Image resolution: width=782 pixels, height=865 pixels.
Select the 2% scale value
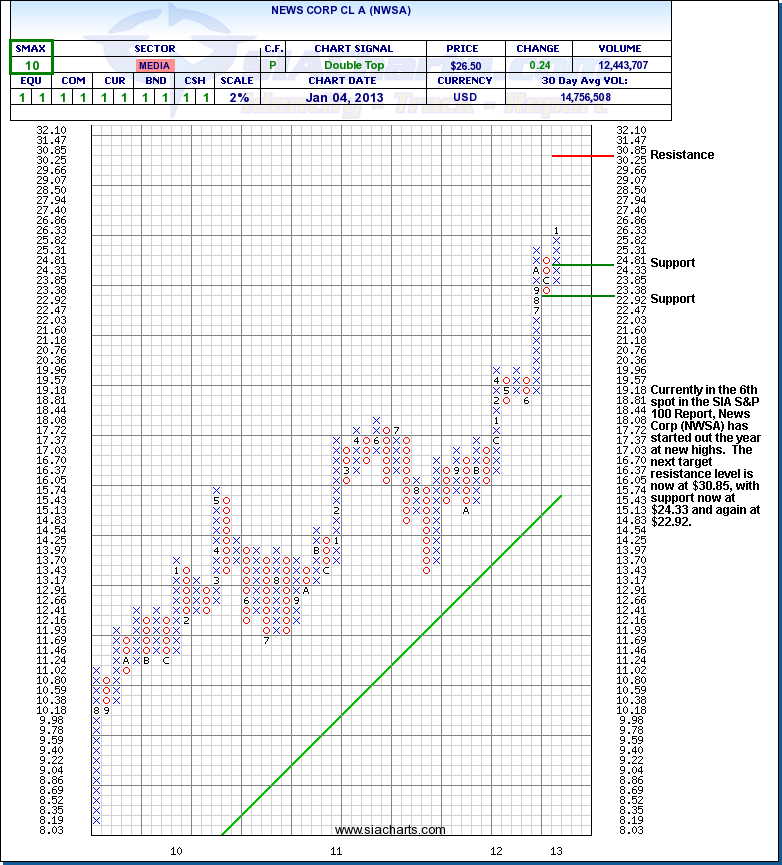pyautogui.click(x=237, y=98)
